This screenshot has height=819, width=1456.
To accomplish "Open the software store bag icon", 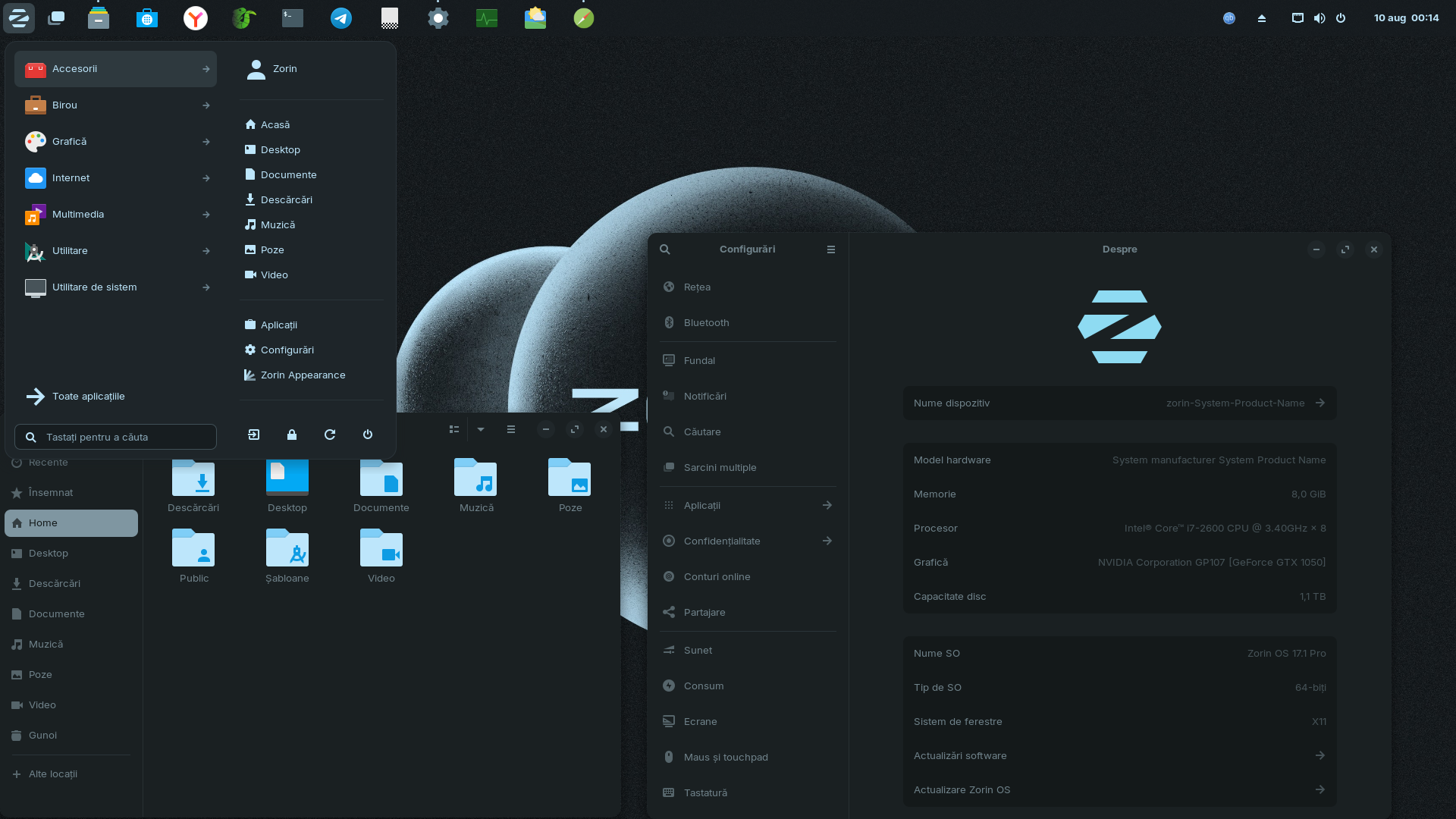I will (147, 18).
